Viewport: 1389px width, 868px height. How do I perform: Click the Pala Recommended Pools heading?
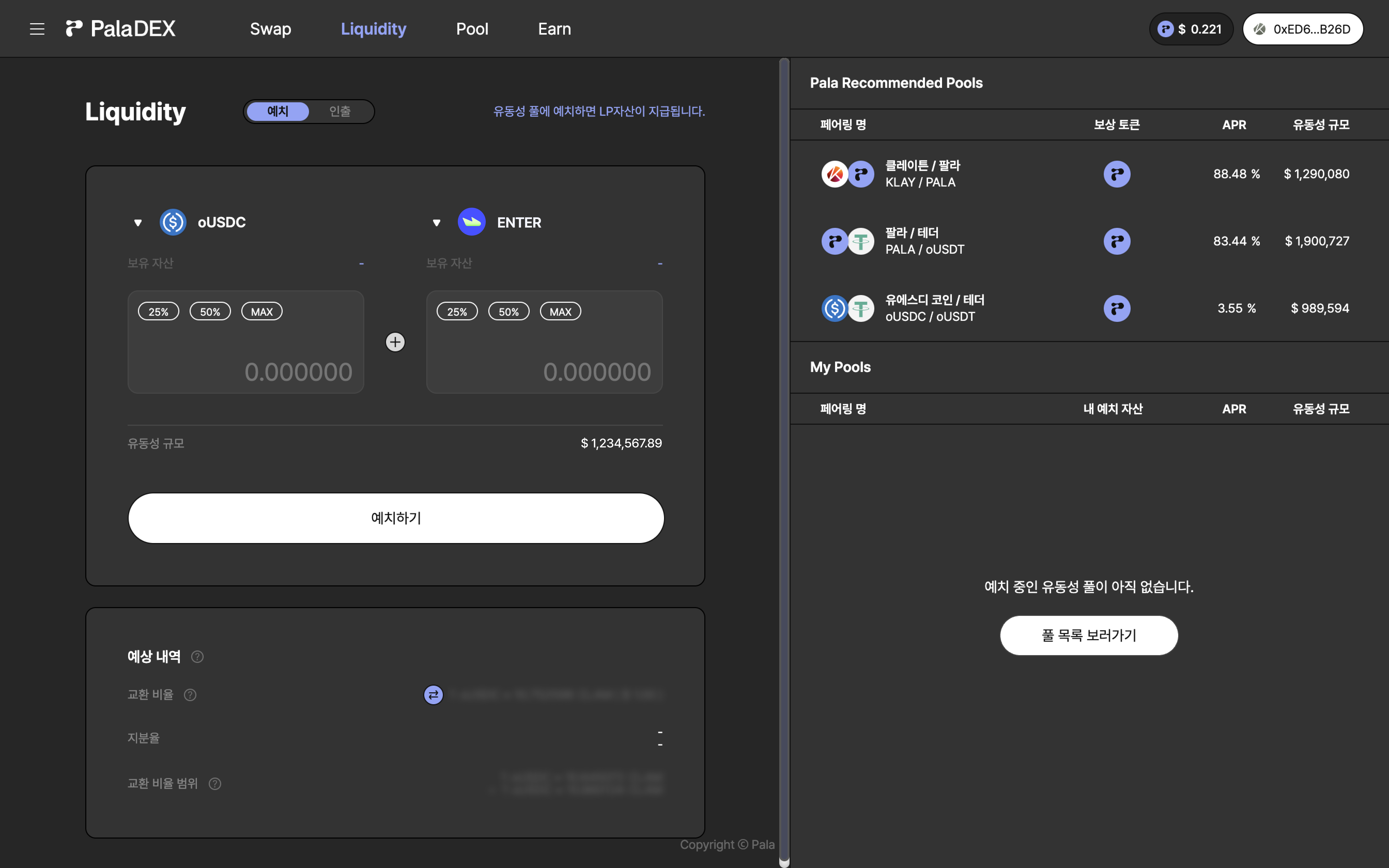[896, 83]
